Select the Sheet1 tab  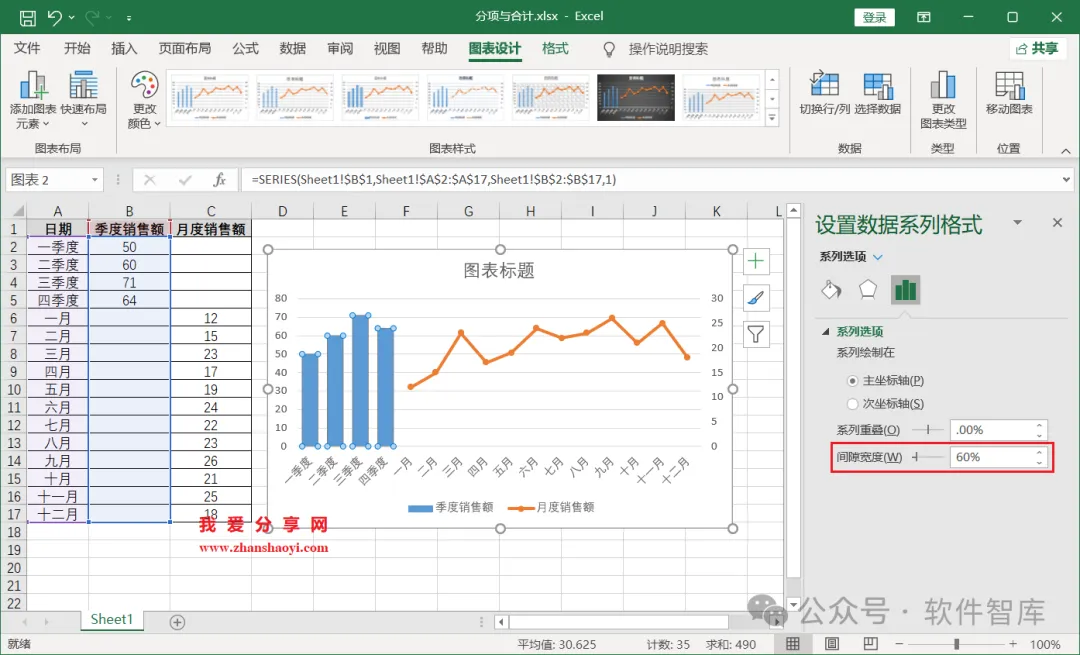[111, 619]
